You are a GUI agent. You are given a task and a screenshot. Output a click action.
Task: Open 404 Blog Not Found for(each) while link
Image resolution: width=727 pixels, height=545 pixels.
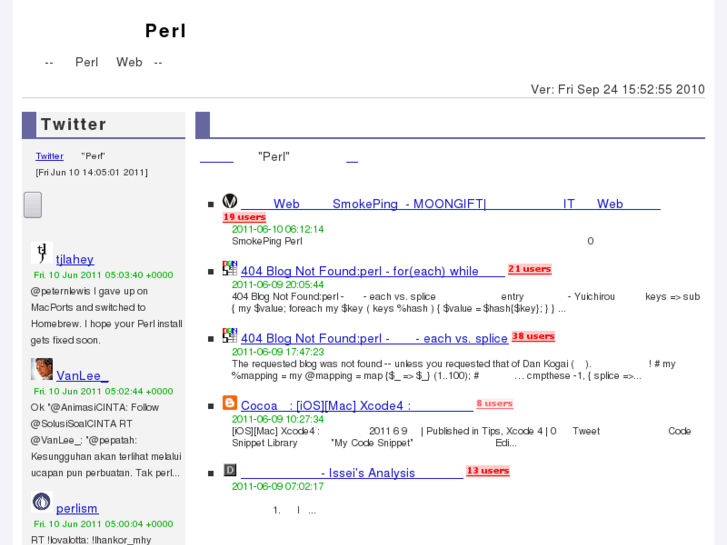372,271
